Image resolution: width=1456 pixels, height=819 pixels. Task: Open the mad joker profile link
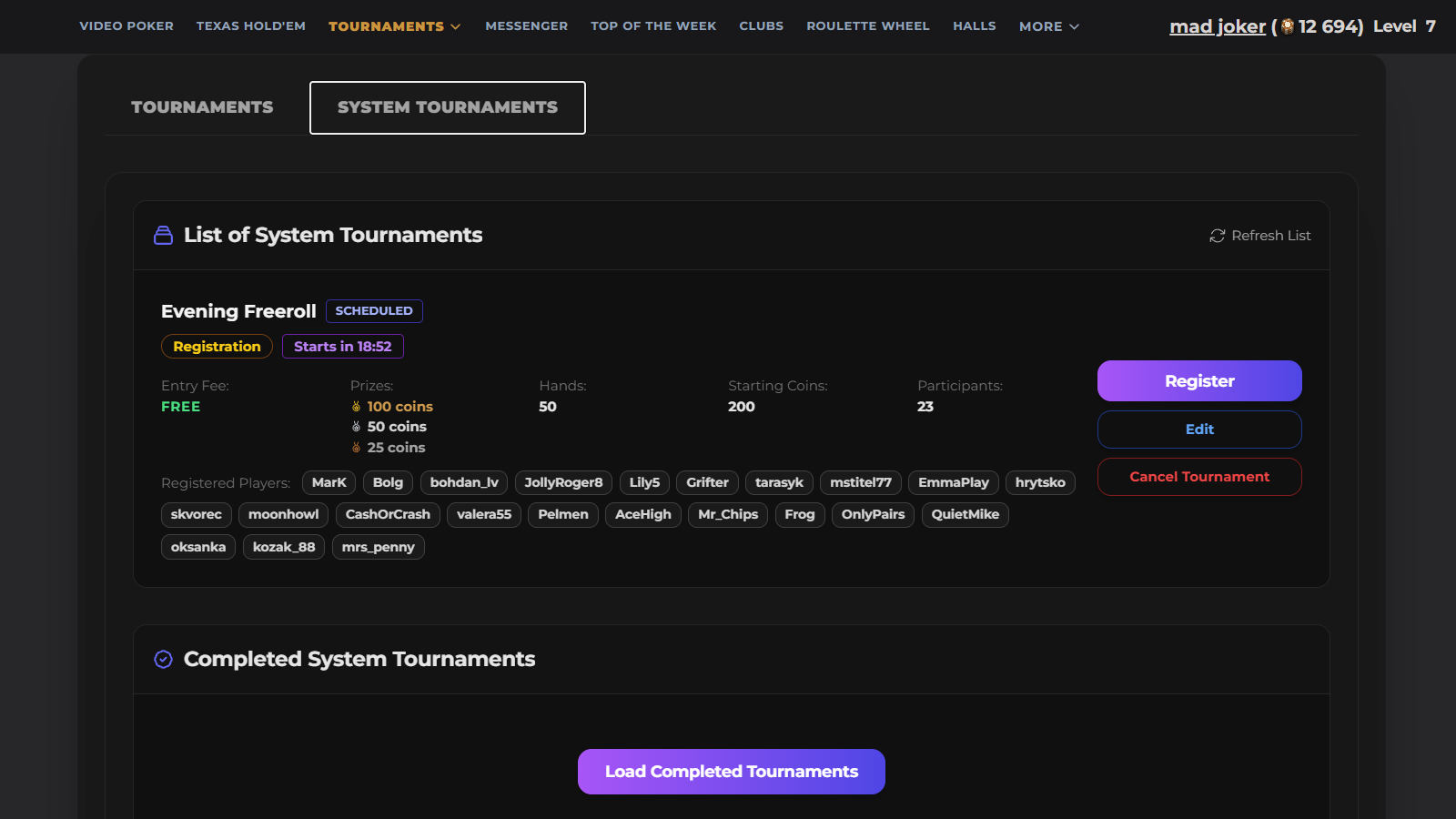(1218, 26)
